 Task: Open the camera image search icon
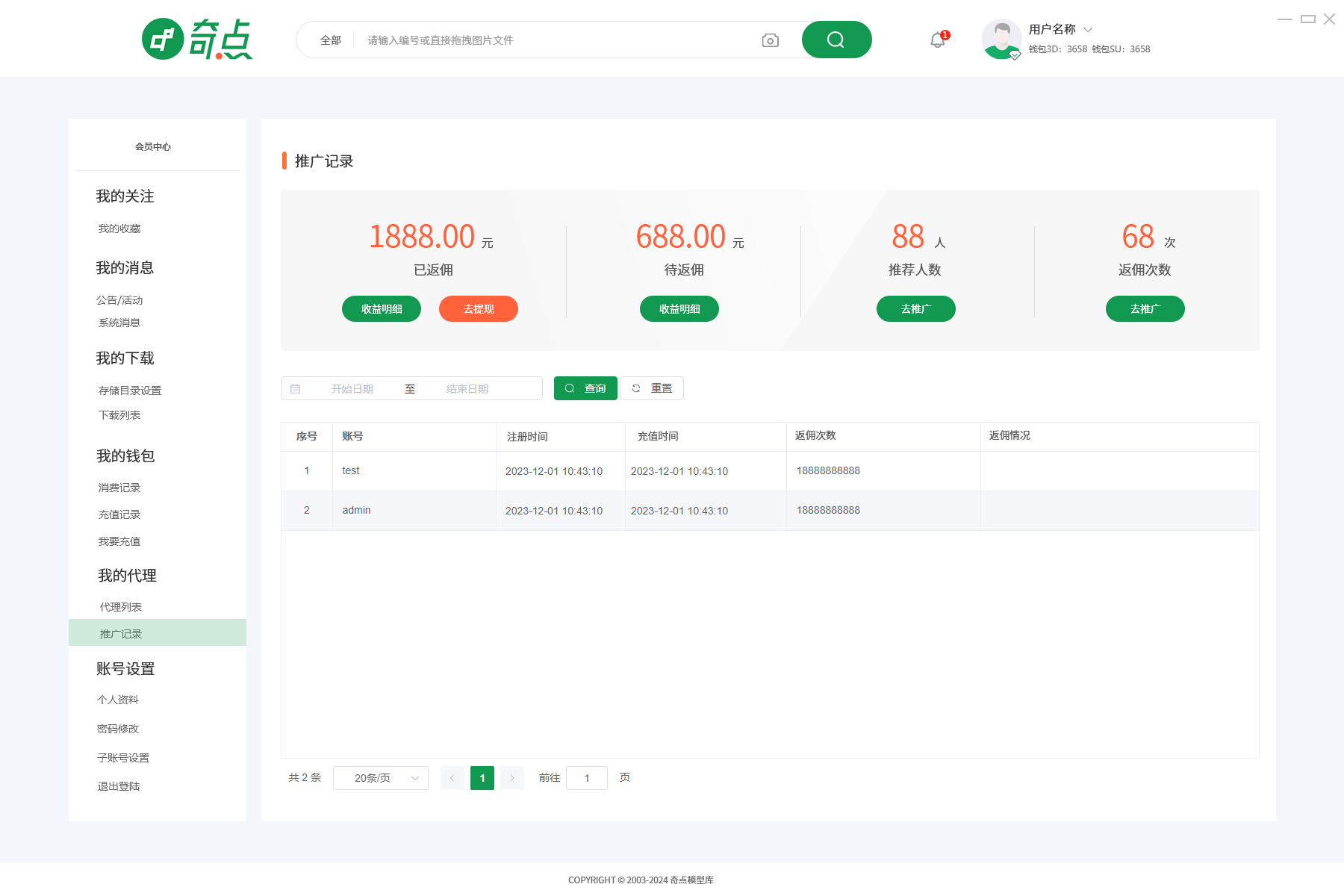(770, 40)
